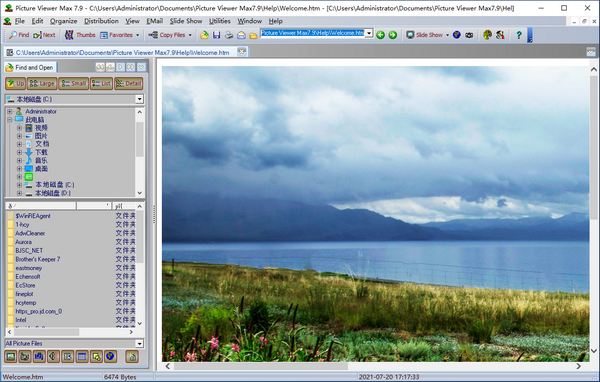
Task: Click the green back arrow button
Action: click(x=380, y=35)
